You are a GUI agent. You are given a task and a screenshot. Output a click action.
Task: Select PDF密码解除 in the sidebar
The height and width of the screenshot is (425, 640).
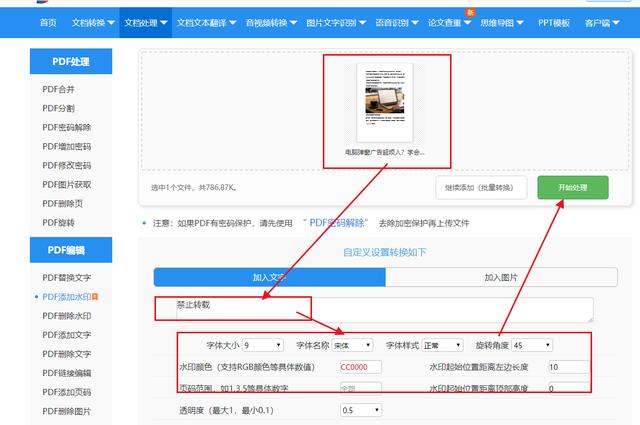pos(67,127)
